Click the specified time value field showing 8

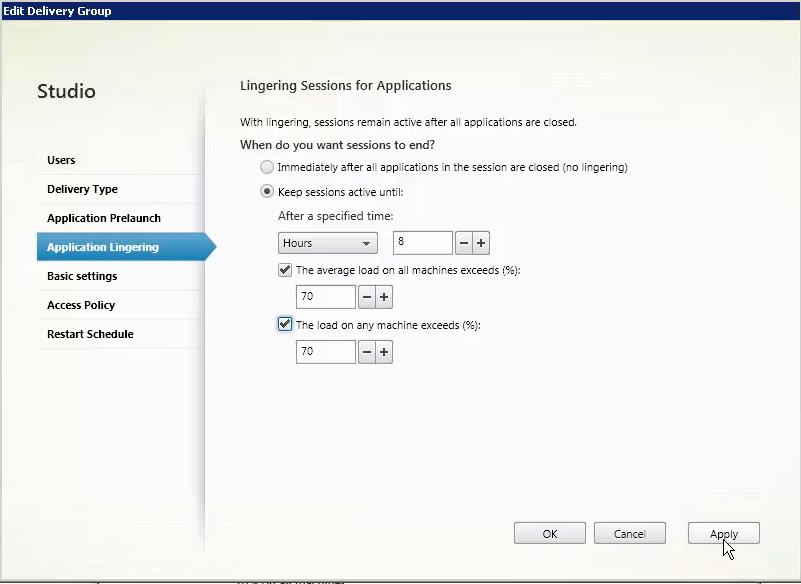[422, 243]
